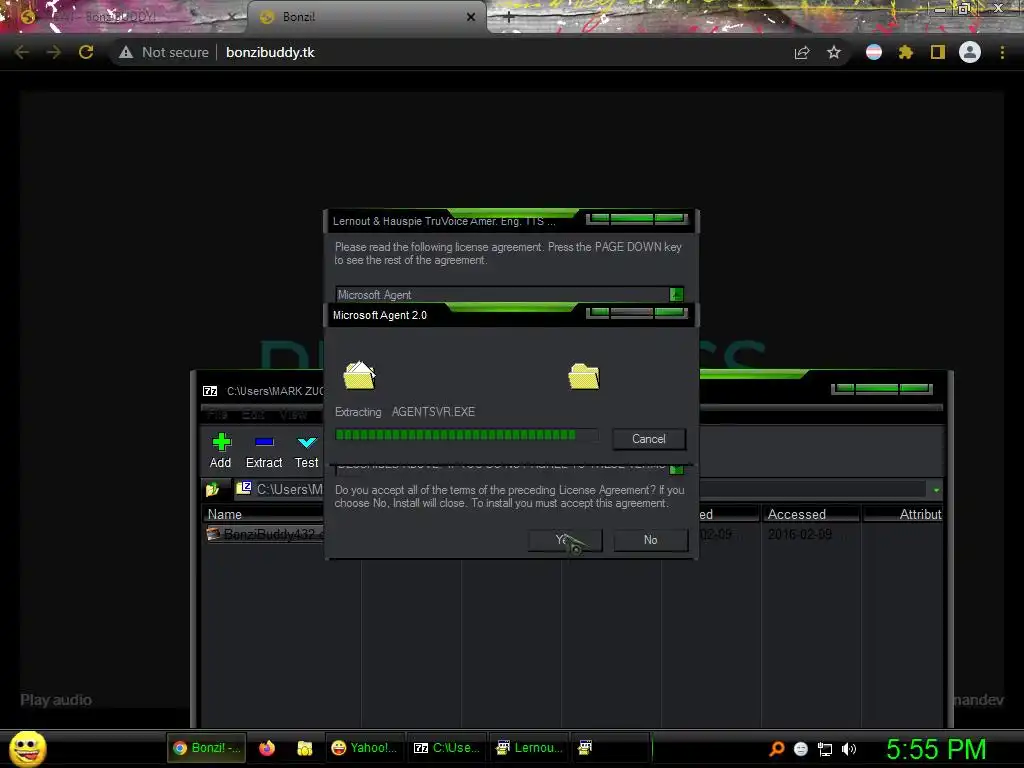Reload the bonzibuddy.tk page

[x=86, y=52]
